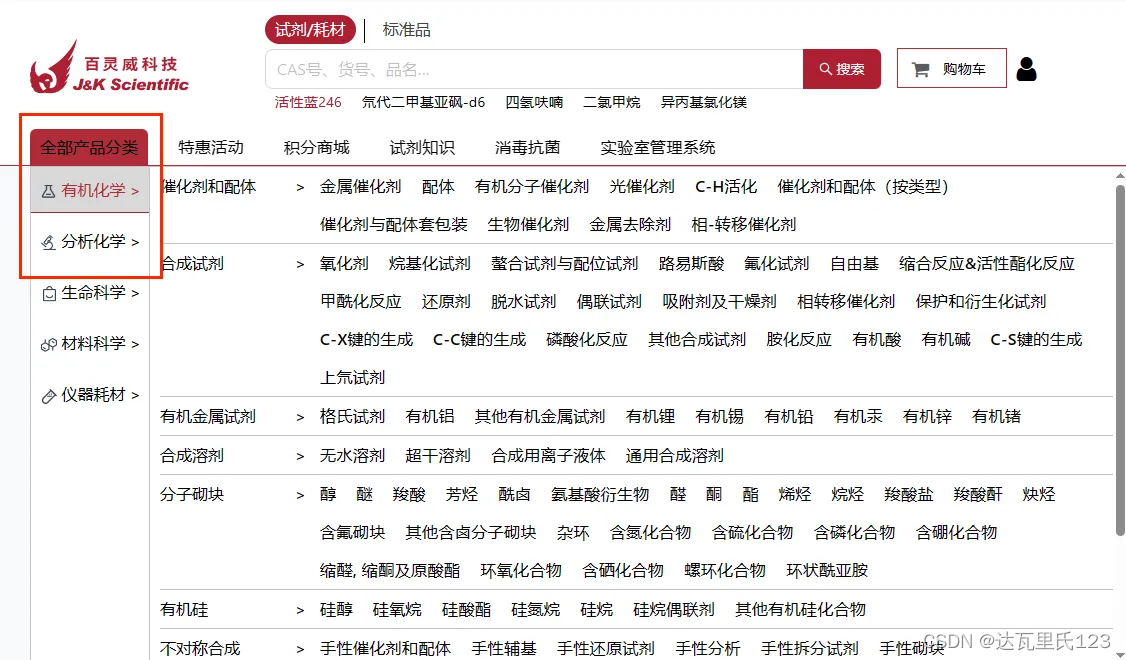Focus the CAS号、货号、品名 search field

point(534,69)
